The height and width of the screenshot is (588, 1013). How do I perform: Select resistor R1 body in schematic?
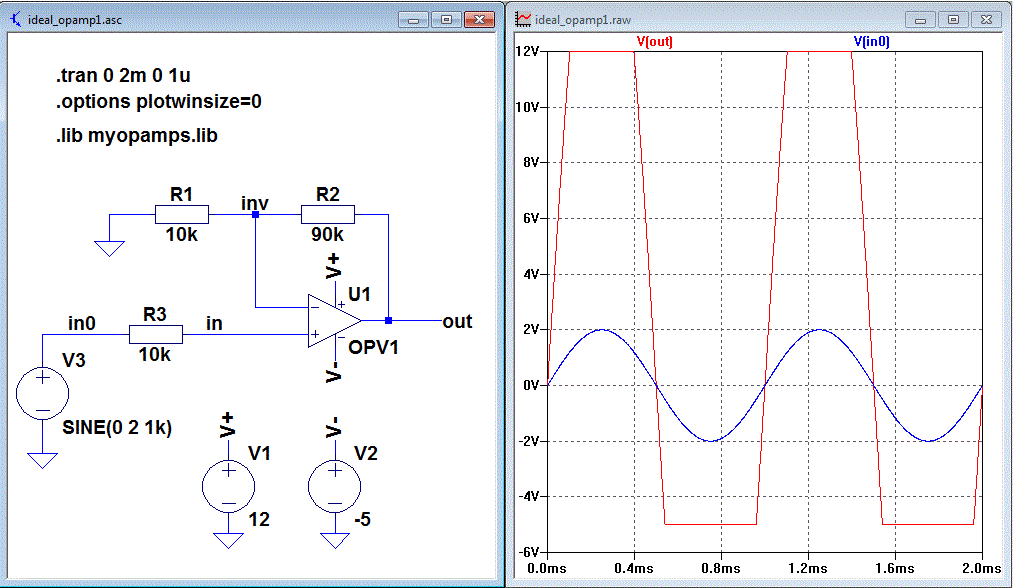click(182, 215)
